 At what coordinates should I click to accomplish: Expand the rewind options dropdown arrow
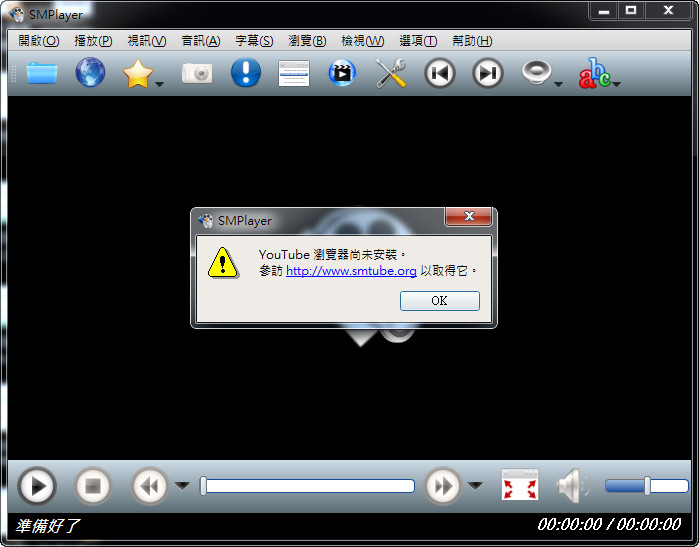coord(181,485)
